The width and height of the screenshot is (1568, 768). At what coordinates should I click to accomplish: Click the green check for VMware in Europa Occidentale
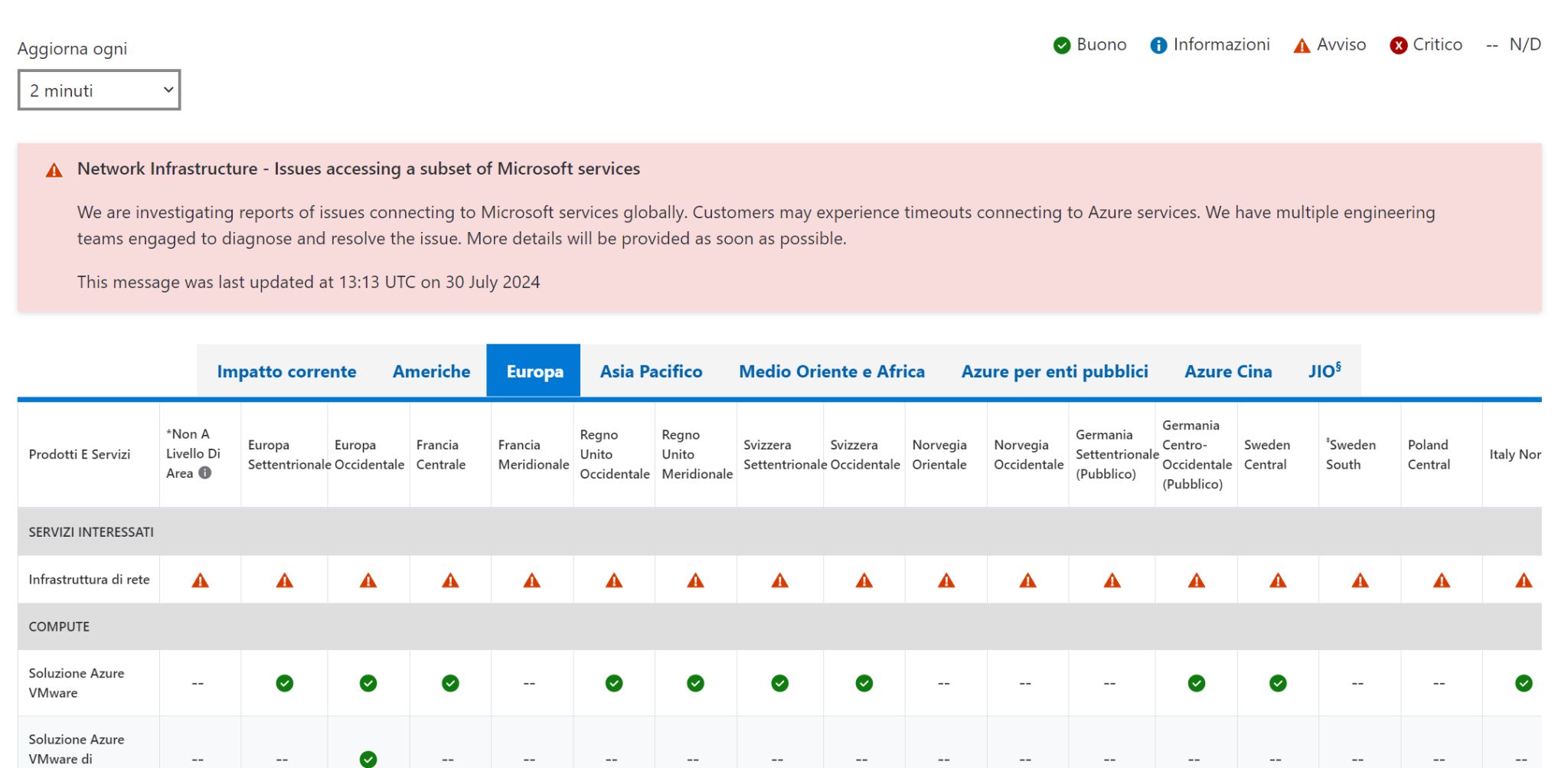pyautogui.click(x=368, y=683)
